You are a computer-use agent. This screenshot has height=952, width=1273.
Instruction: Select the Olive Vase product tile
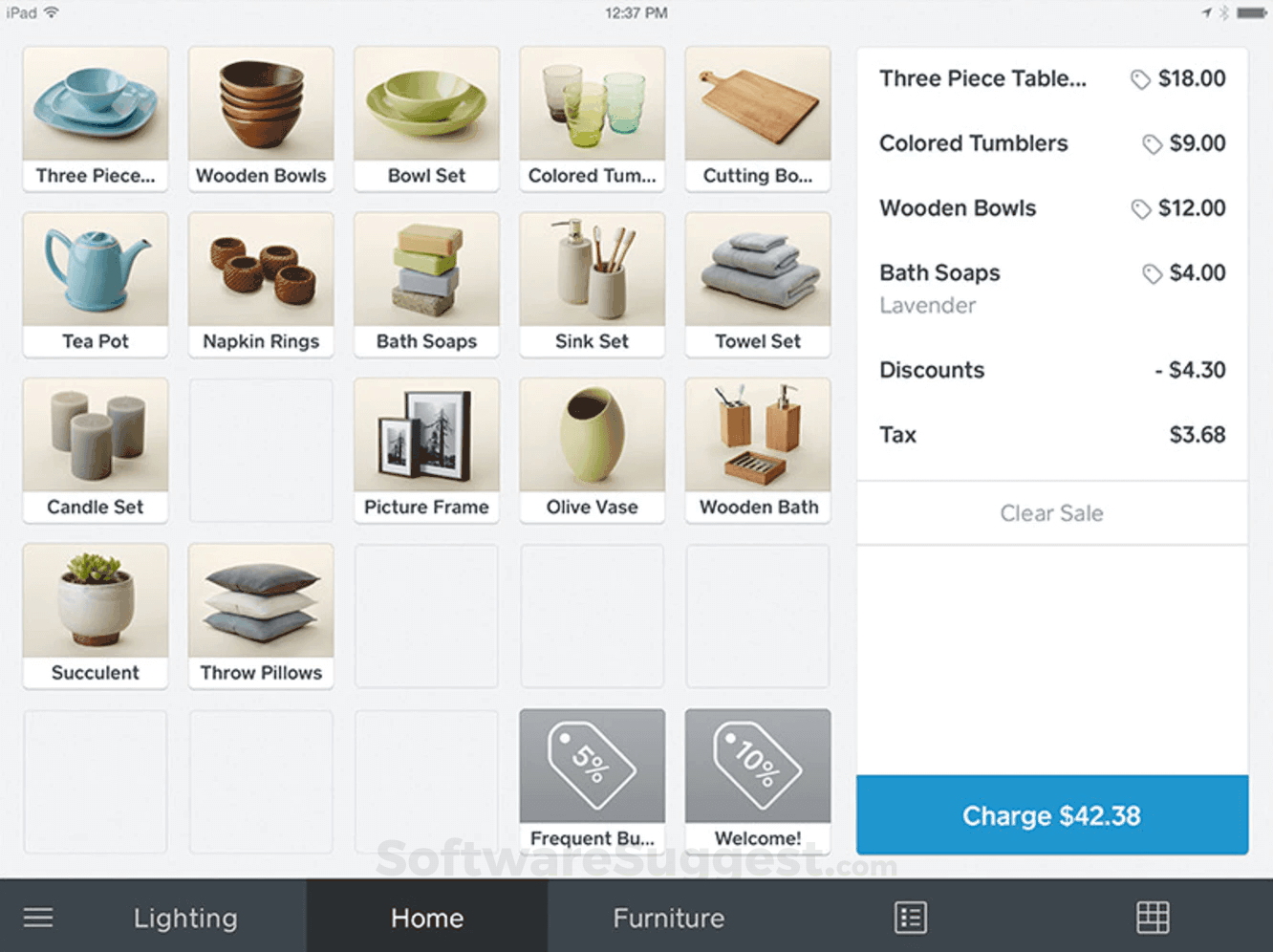pyautogui.click(x=592, y=449)
